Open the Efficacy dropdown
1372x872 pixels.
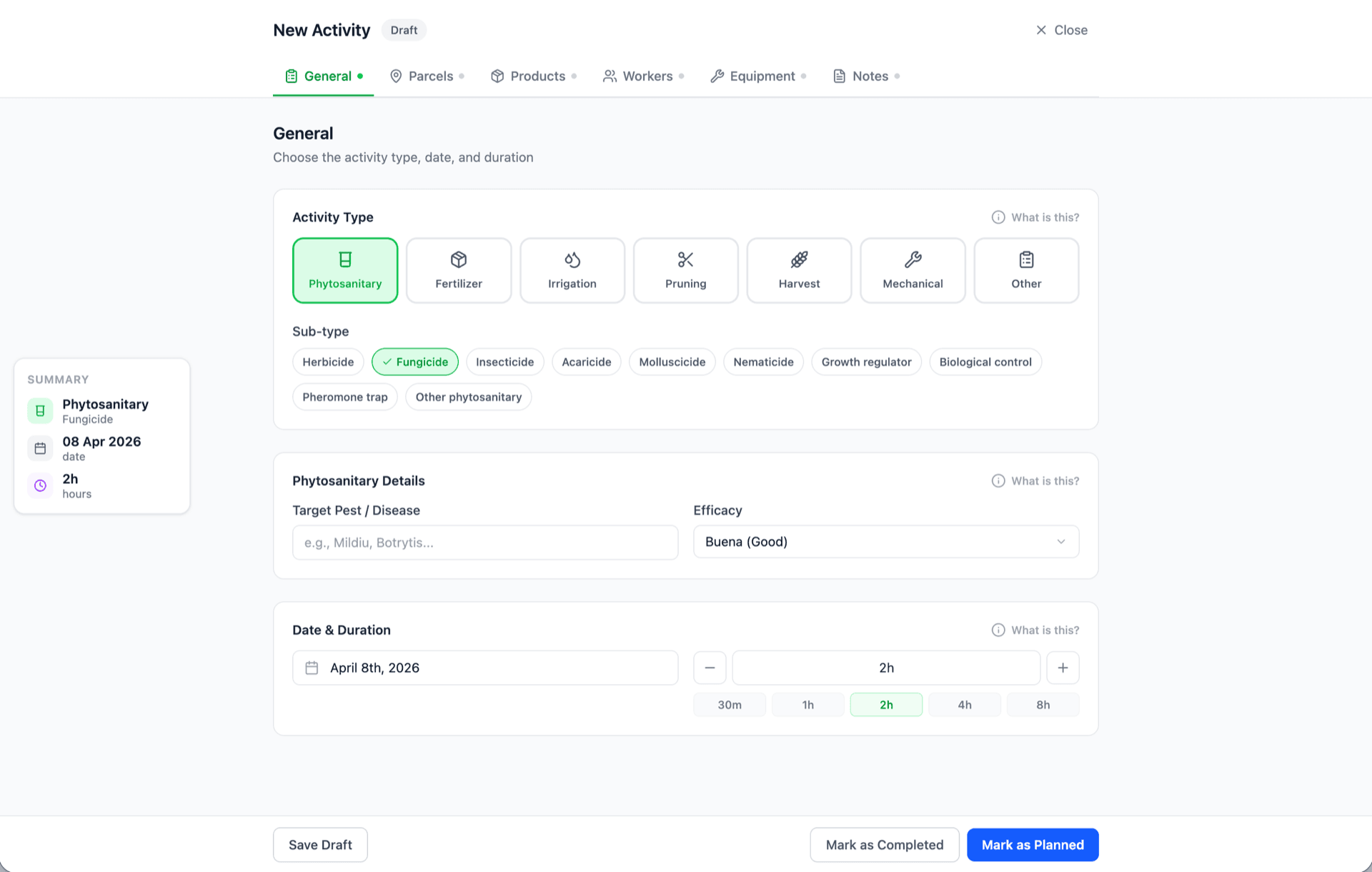pos(885,542)
